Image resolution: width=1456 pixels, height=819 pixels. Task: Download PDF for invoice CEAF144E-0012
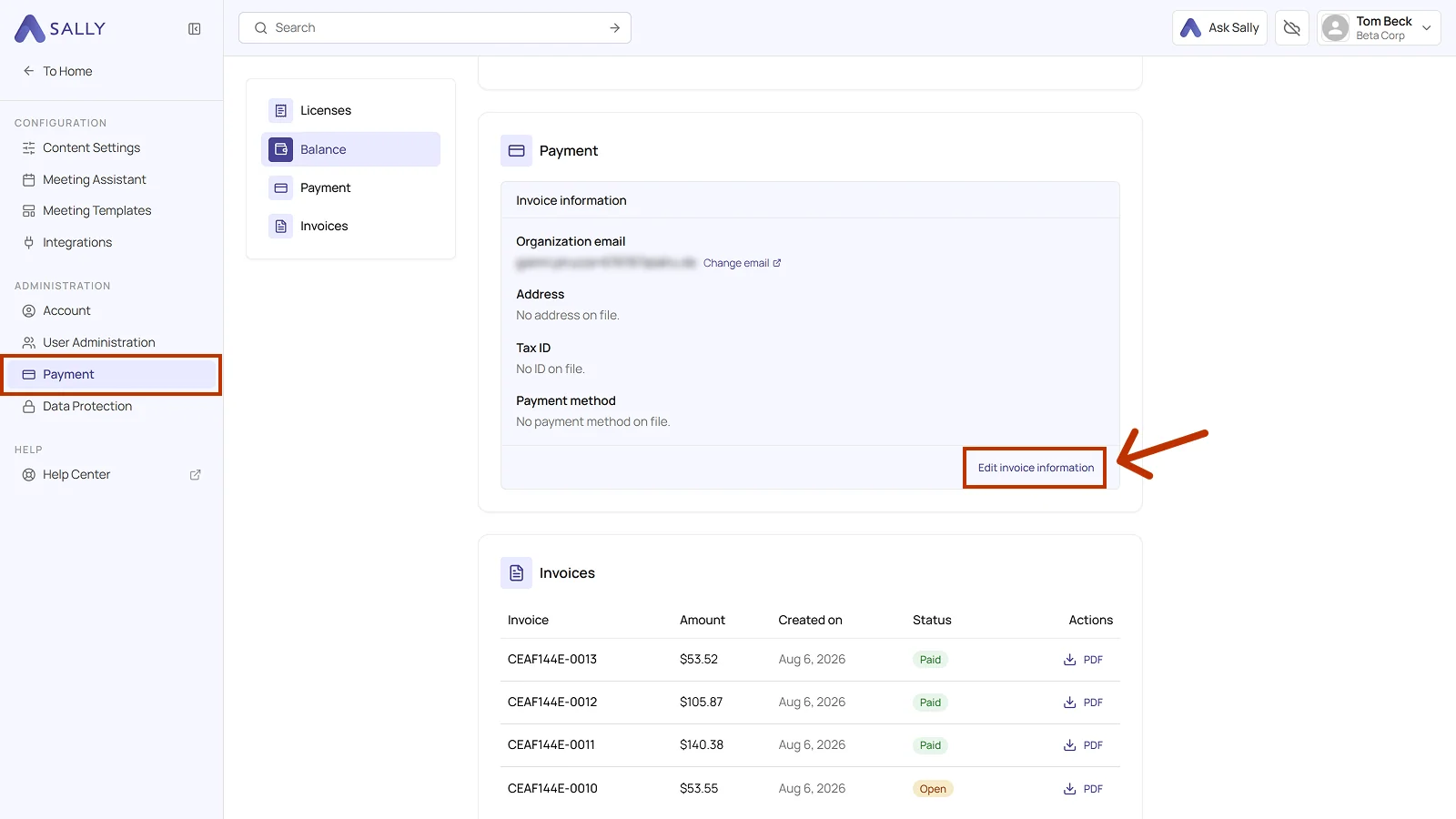click(1083, 703)
